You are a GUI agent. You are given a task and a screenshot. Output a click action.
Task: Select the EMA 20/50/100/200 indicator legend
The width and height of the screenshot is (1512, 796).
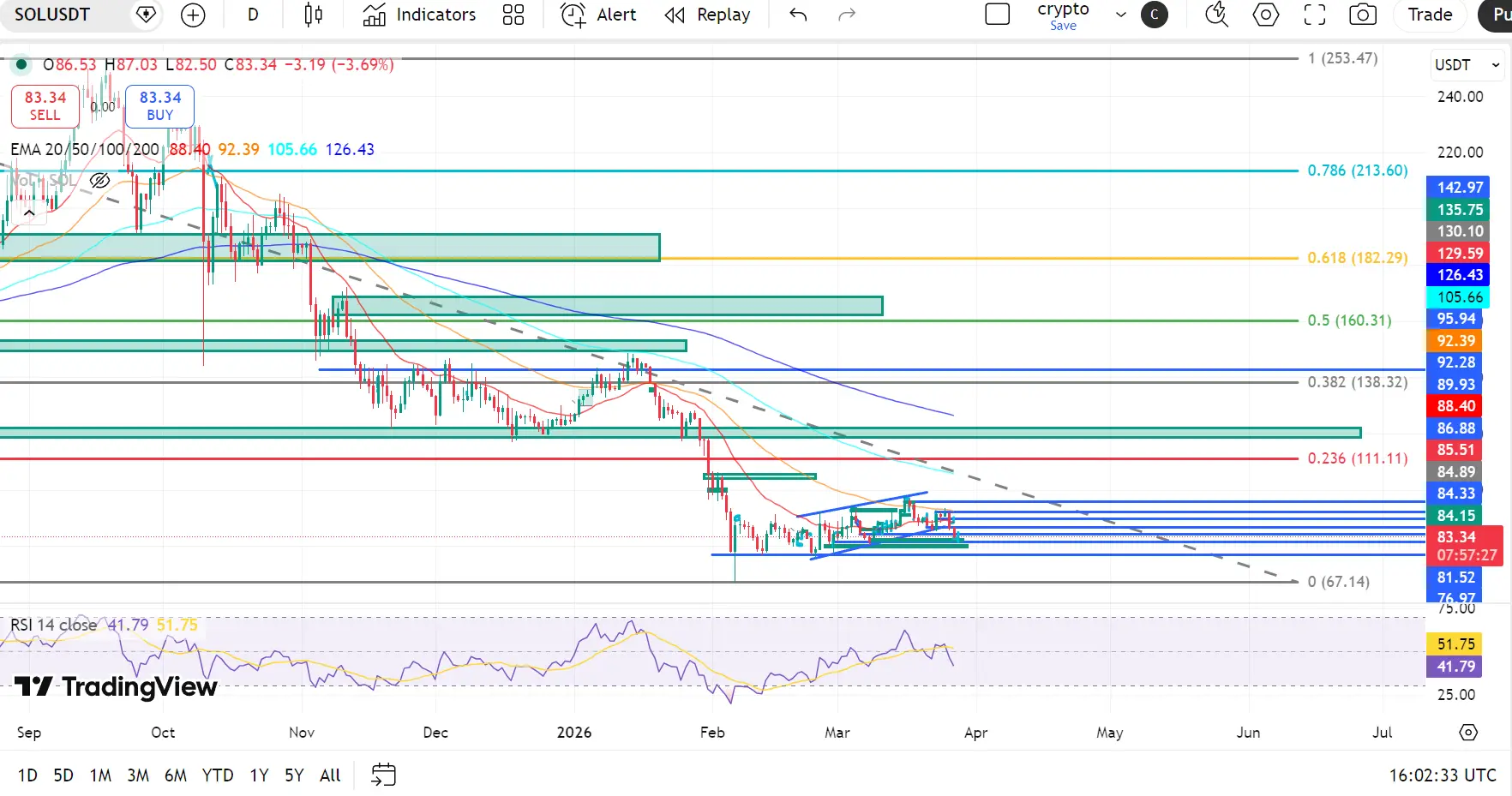pos(85,149)
